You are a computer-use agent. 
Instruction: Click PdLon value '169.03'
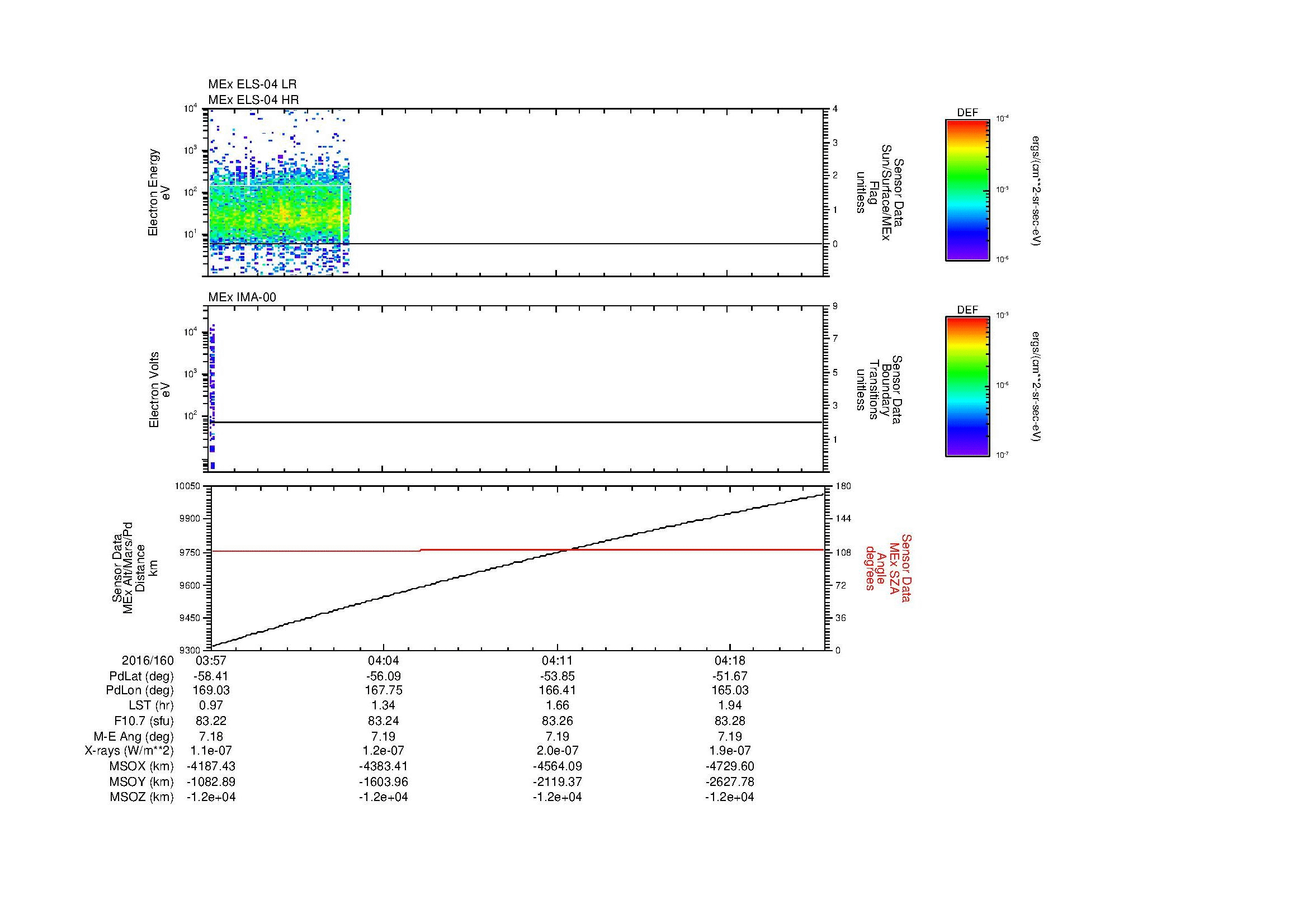[x=211, y=690]
